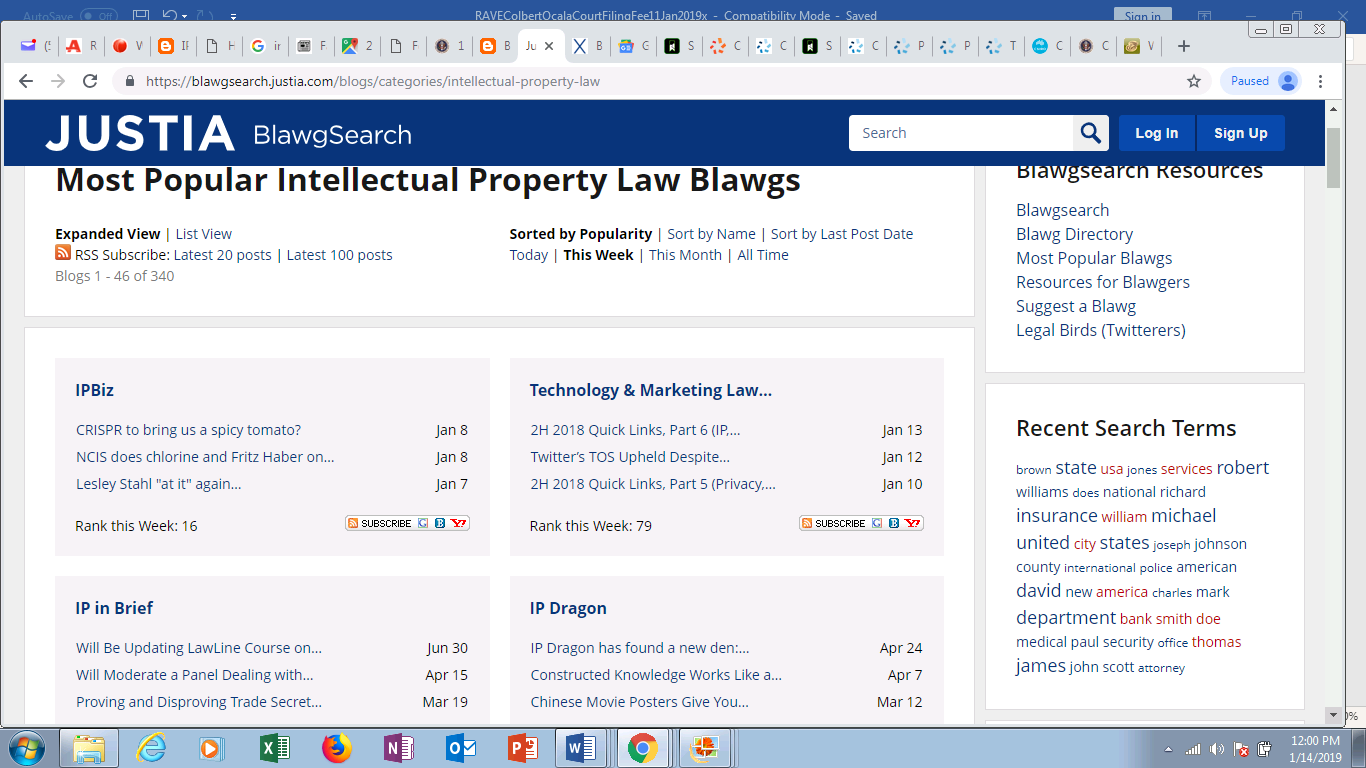Click the Justia logo
This screenshot has height=768, width=1366.
[140, 133]
